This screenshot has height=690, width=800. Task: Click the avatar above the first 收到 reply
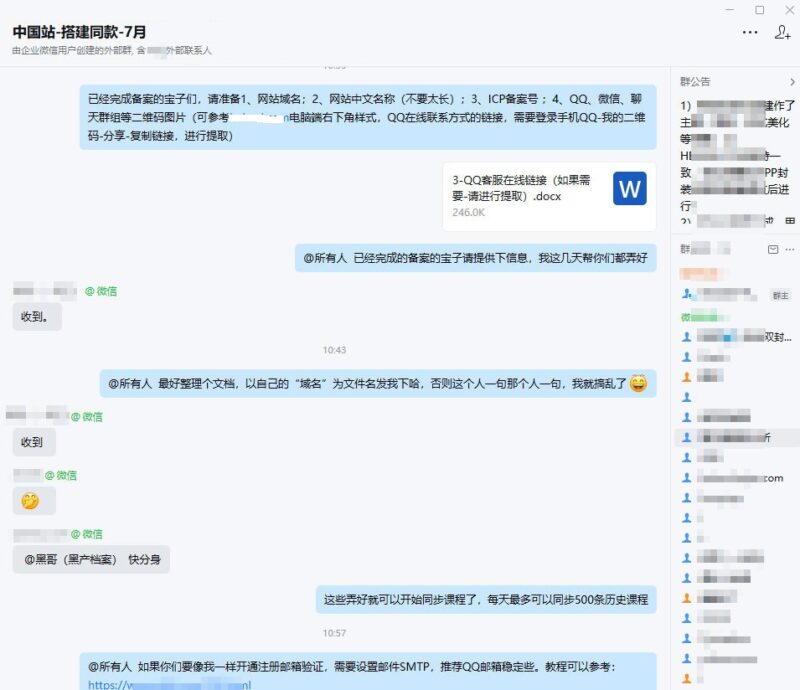point(22,289)
